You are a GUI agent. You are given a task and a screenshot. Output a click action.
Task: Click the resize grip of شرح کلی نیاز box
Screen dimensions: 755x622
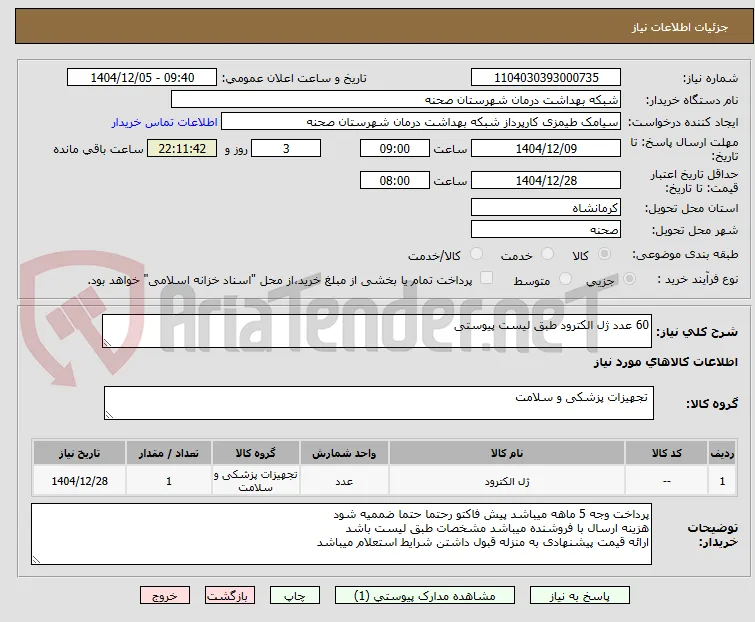click(x=107, y=342)
